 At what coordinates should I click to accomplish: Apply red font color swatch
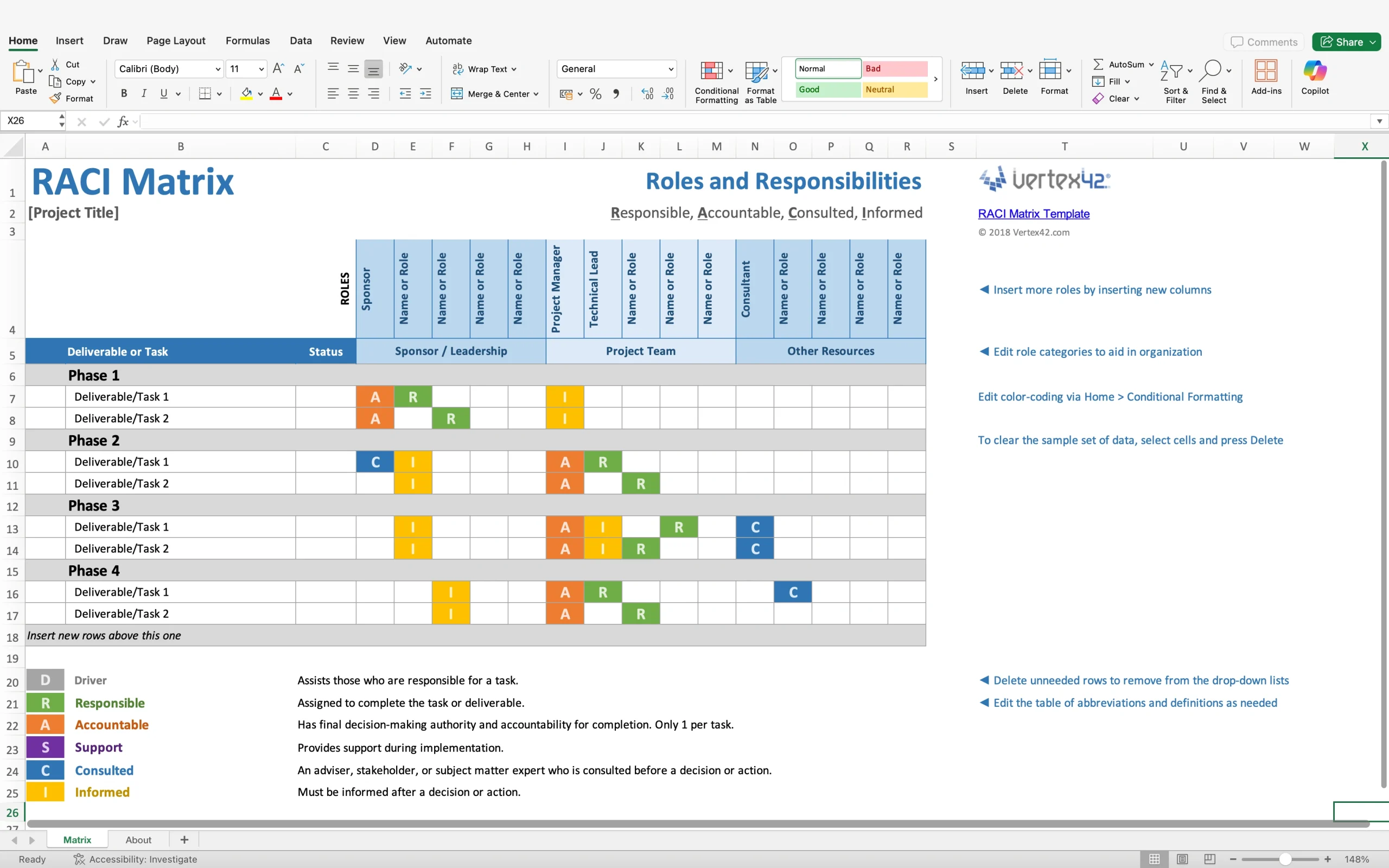(x=276, y=93)
